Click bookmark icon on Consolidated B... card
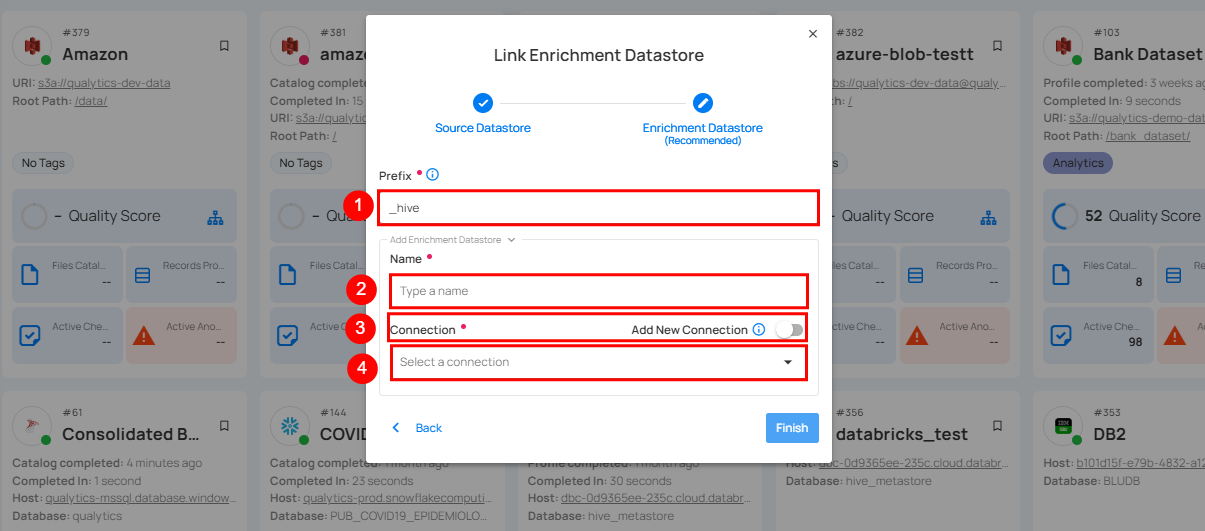 coord(224,426)
